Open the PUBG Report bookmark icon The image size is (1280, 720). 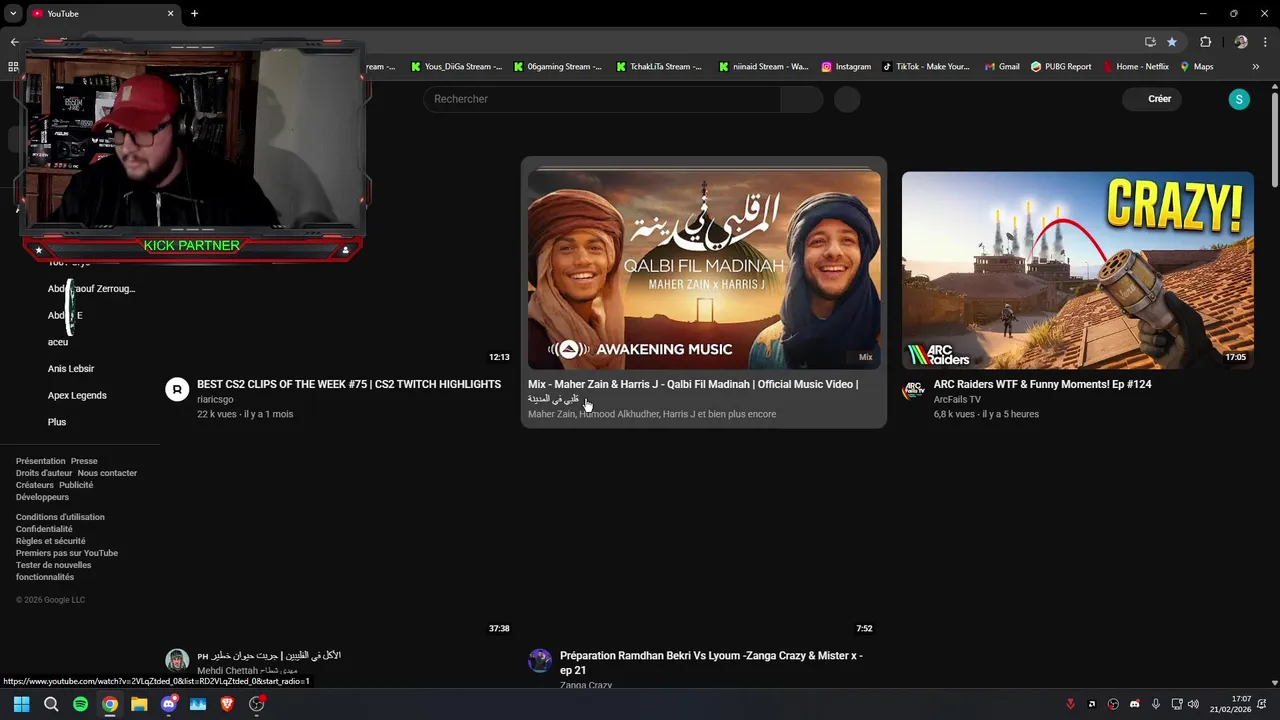point(1037,67)
